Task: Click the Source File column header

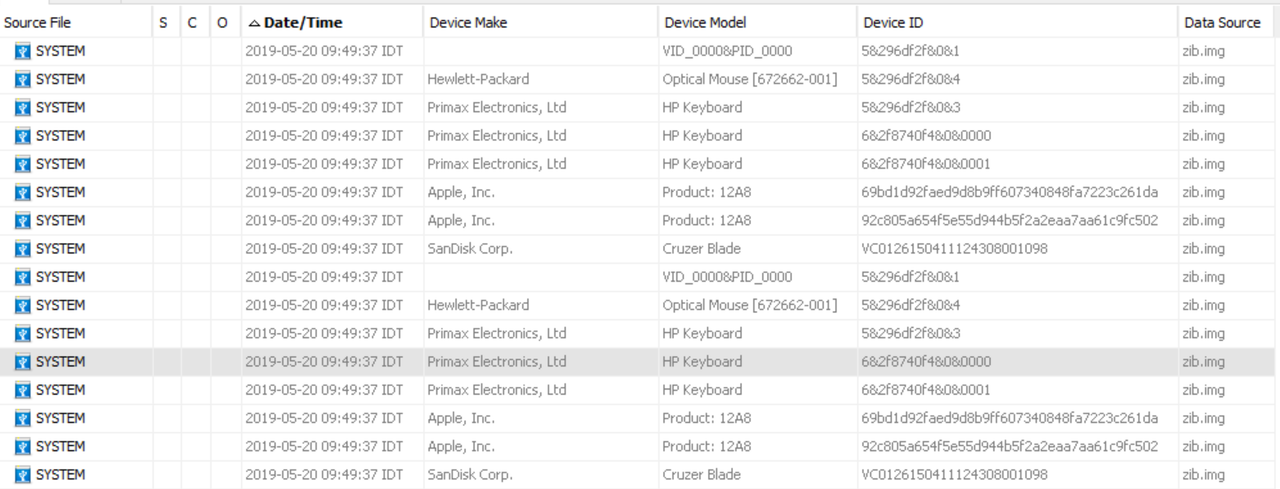Action: 37,22
